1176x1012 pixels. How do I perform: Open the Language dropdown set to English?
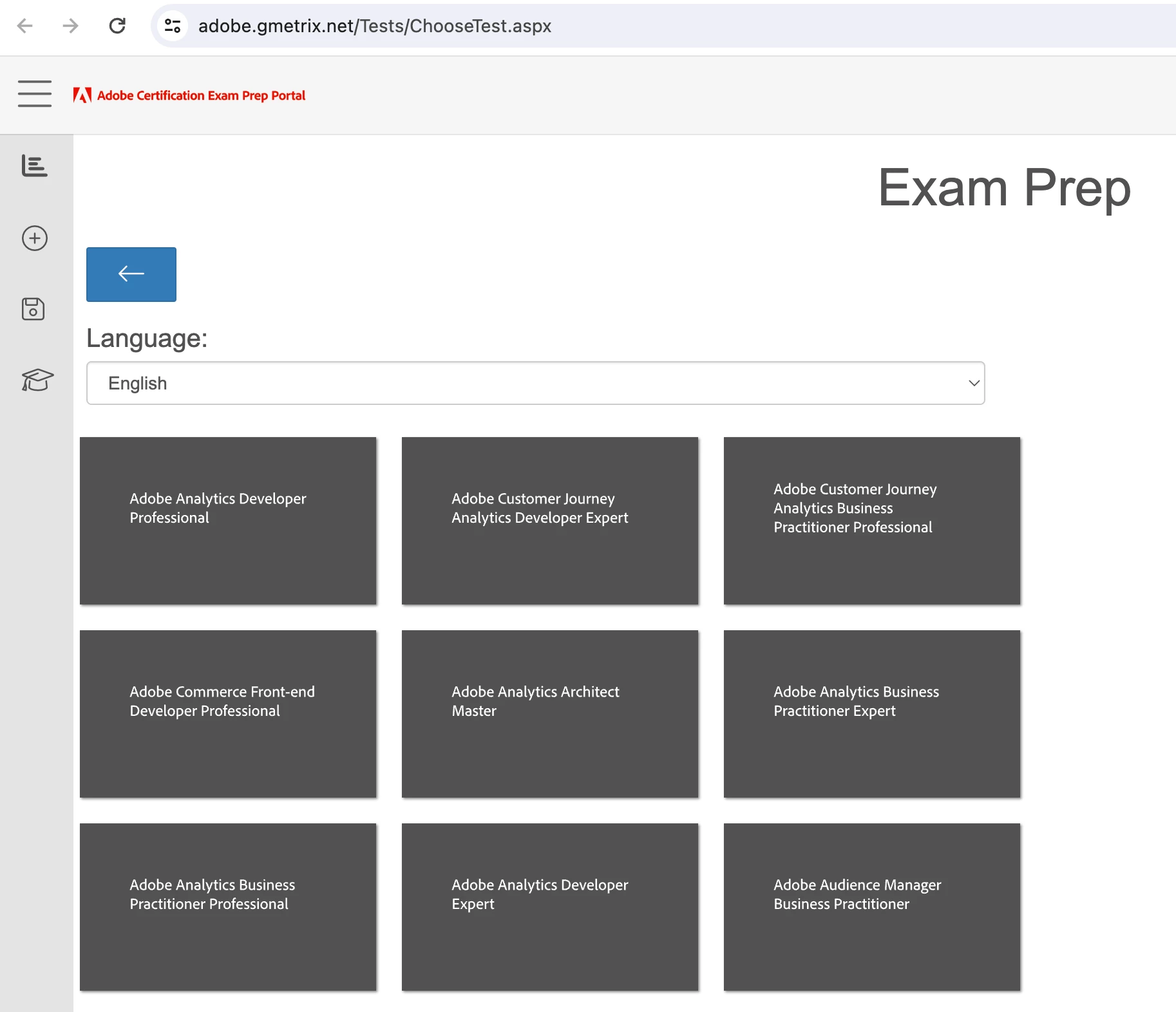pyautogui.click(x=536, y=383)
